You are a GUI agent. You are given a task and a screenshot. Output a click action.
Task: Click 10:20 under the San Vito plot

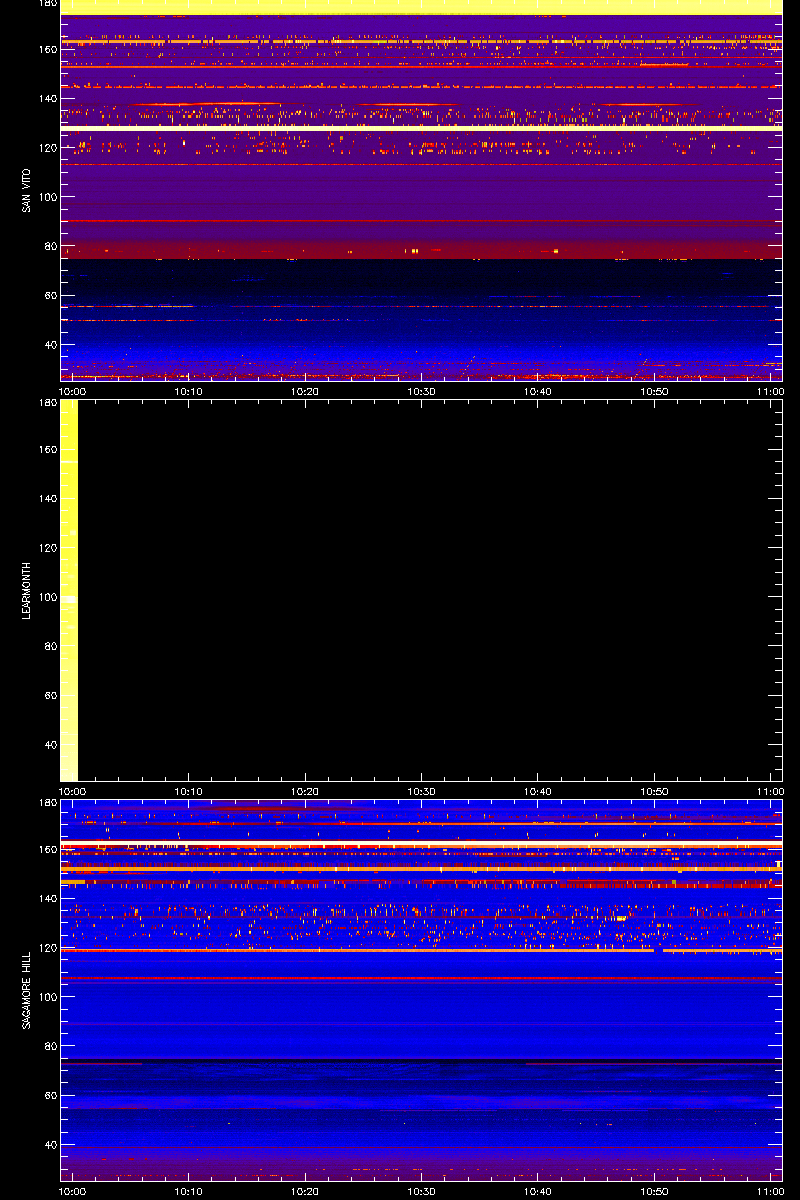(x=305, y=392)
